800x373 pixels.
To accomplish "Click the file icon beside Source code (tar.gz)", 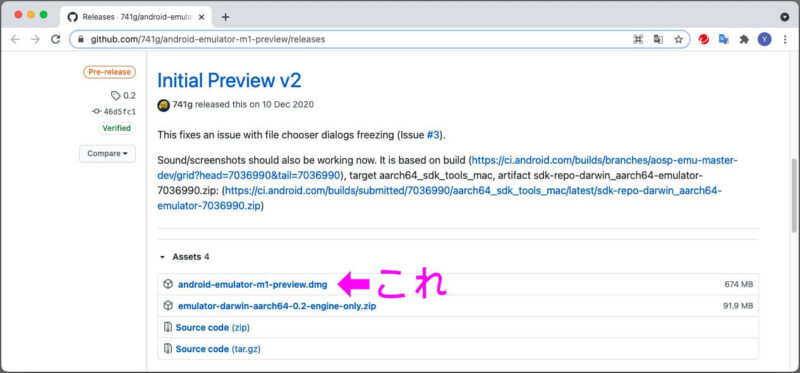I will coord(167,349).
